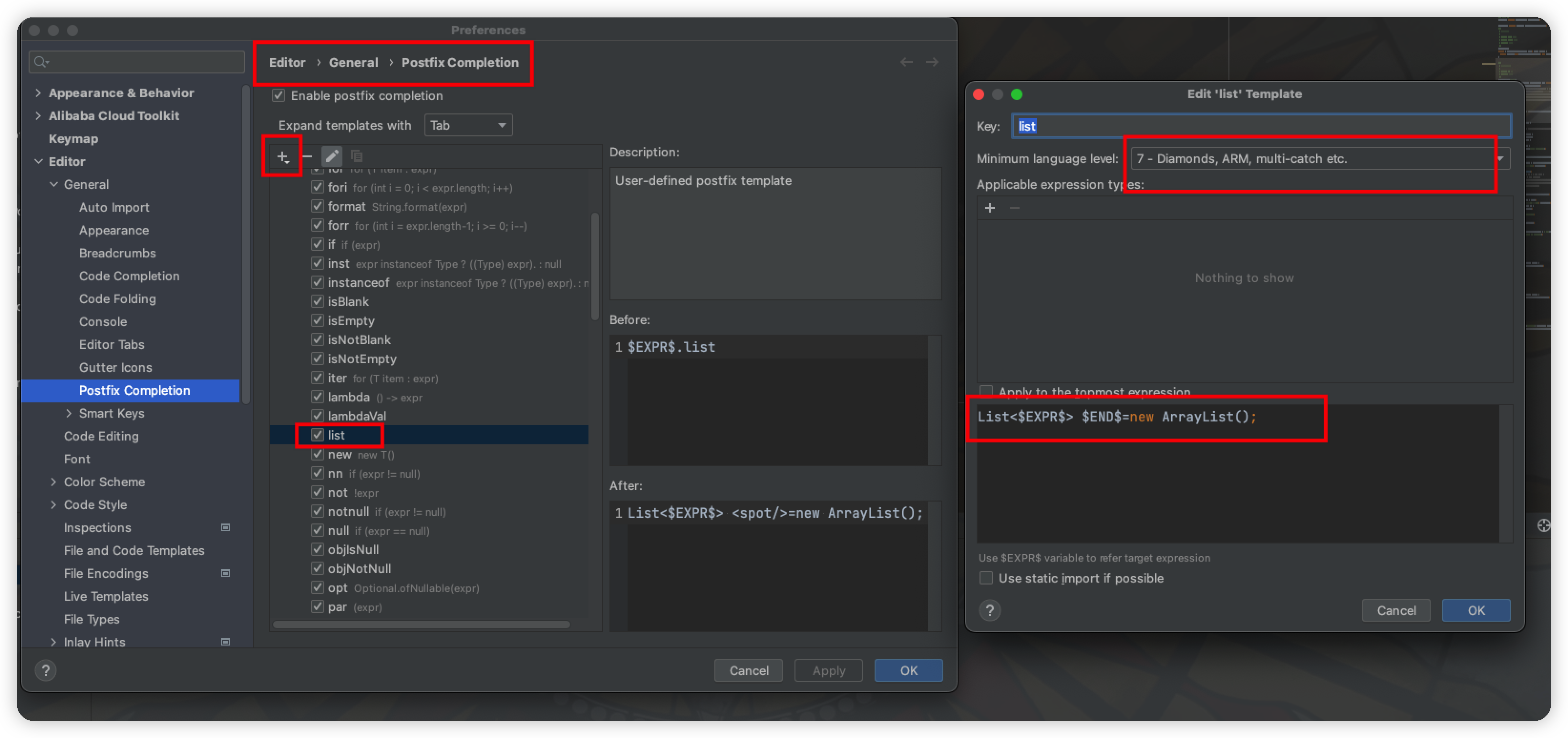The width and height of the screenshot is (1568, 738).
Task: Uncheck the 'notnull' template checkbox
Action: [x=317, y=511]
